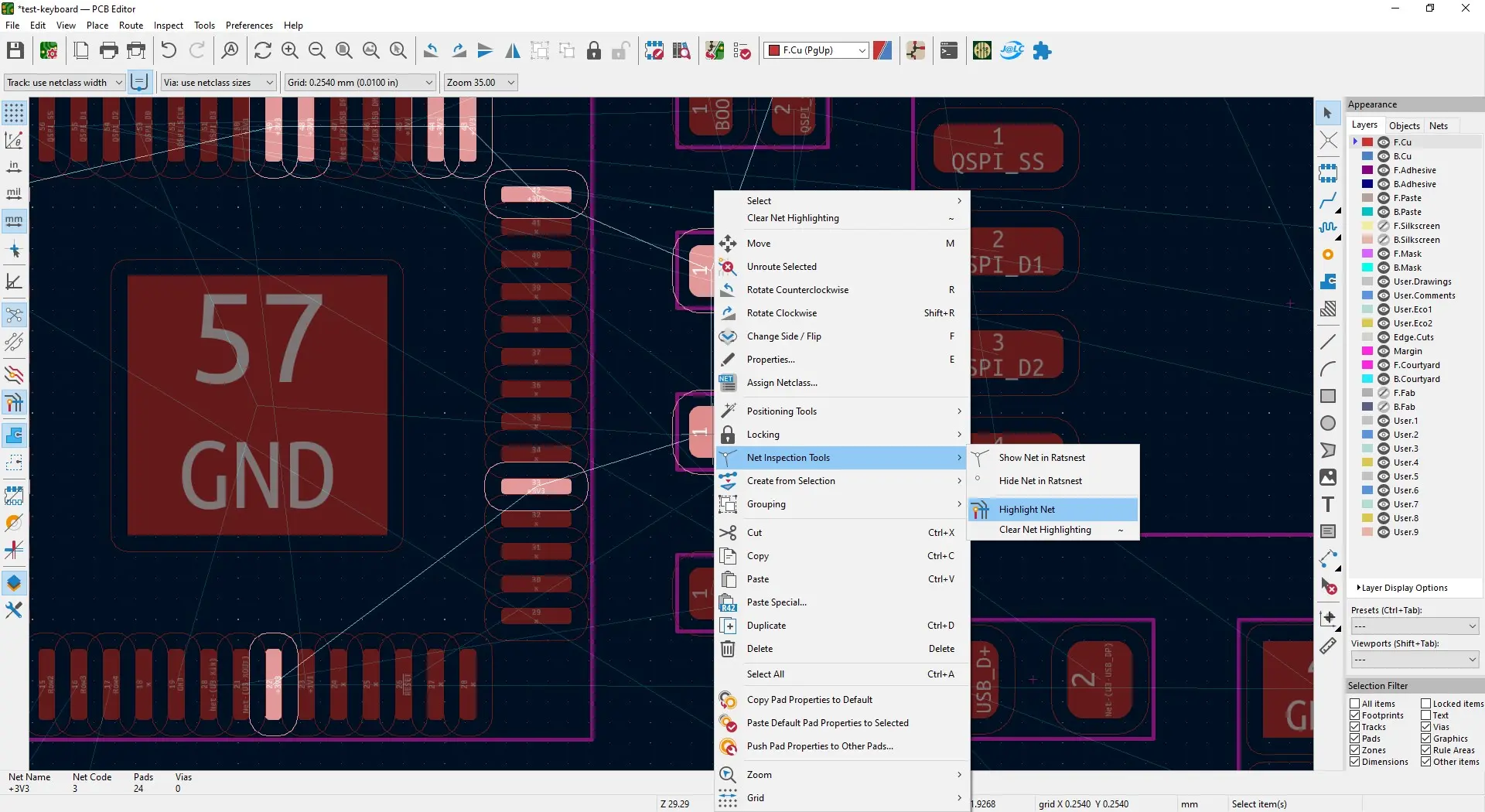Switch to the Objects tab
Screen dimensions: 1485x812
[1404, 126]
